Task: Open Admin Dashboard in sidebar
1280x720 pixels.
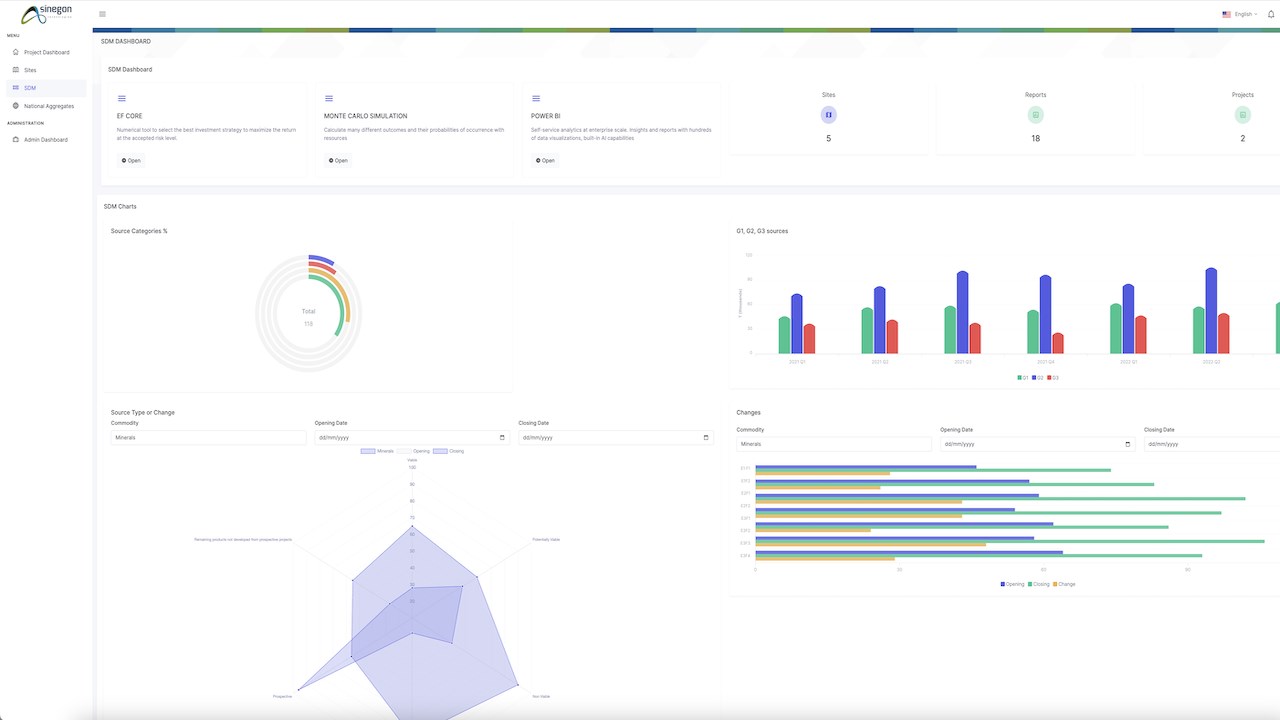Action: (x=46, y=140)
